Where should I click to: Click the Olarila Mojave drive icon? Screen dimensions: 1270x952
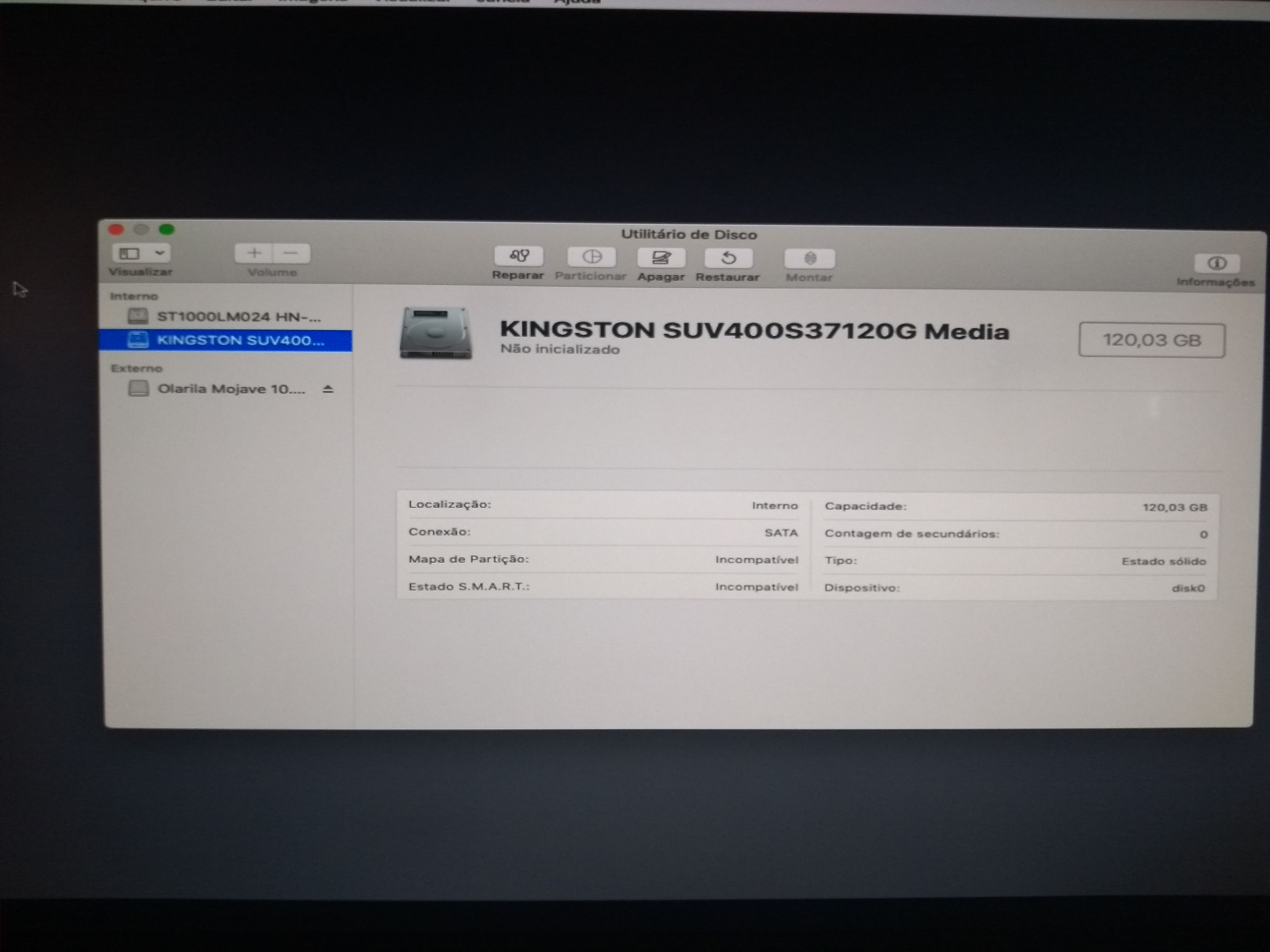[x=138, y=389]
